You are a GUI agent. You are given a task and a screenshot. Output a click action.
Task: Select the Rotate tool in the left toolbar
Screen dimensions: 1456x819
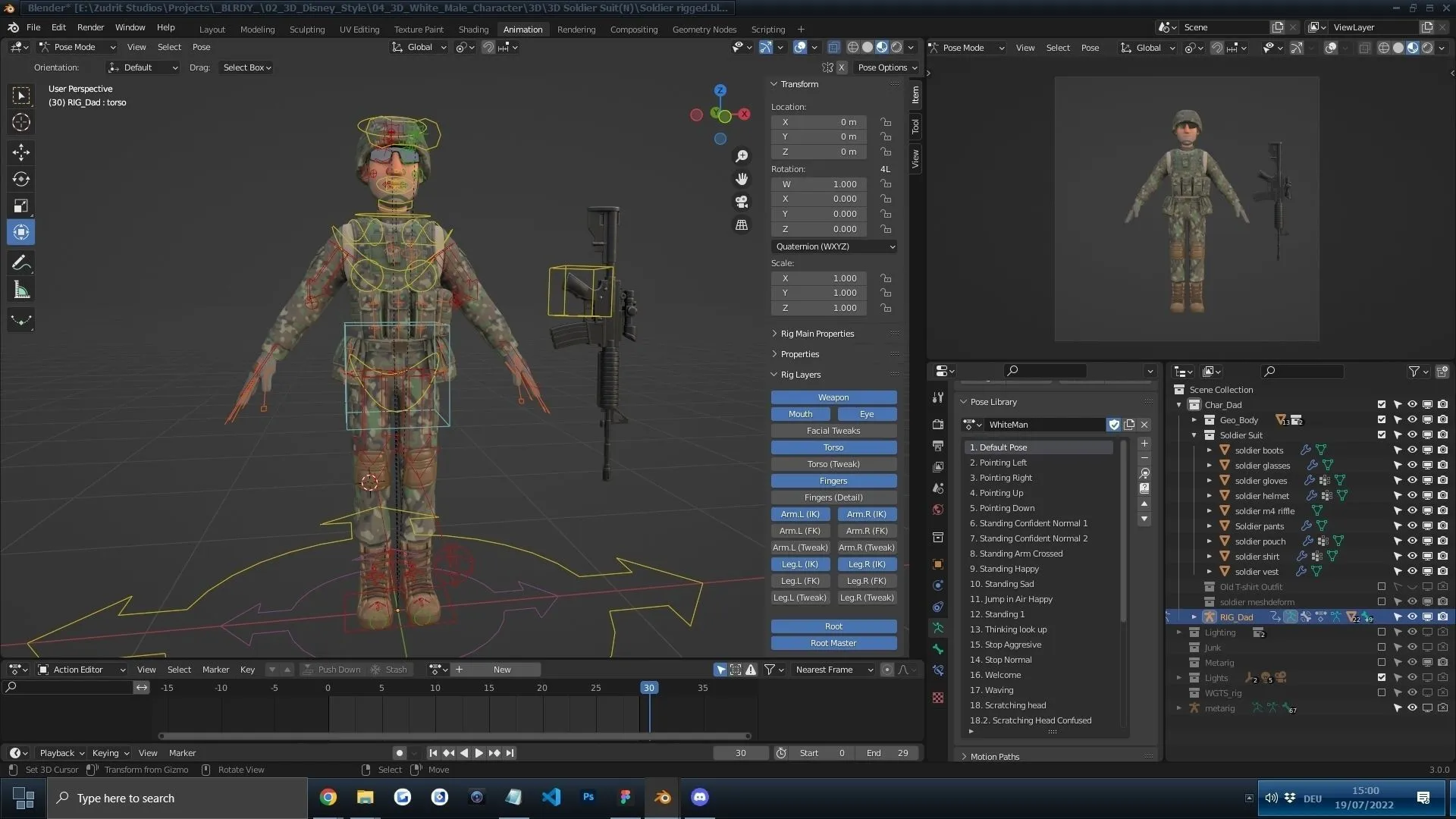[20, 179]
